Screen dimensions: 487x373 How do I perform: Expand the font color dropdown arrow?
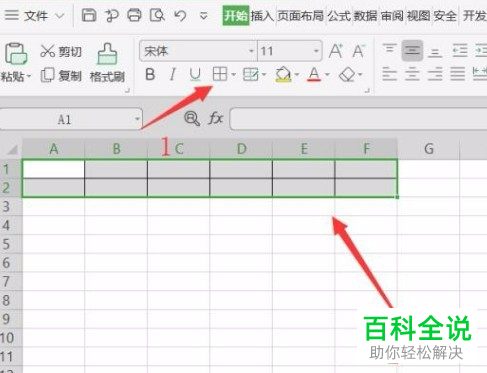(x=327, y=75)
